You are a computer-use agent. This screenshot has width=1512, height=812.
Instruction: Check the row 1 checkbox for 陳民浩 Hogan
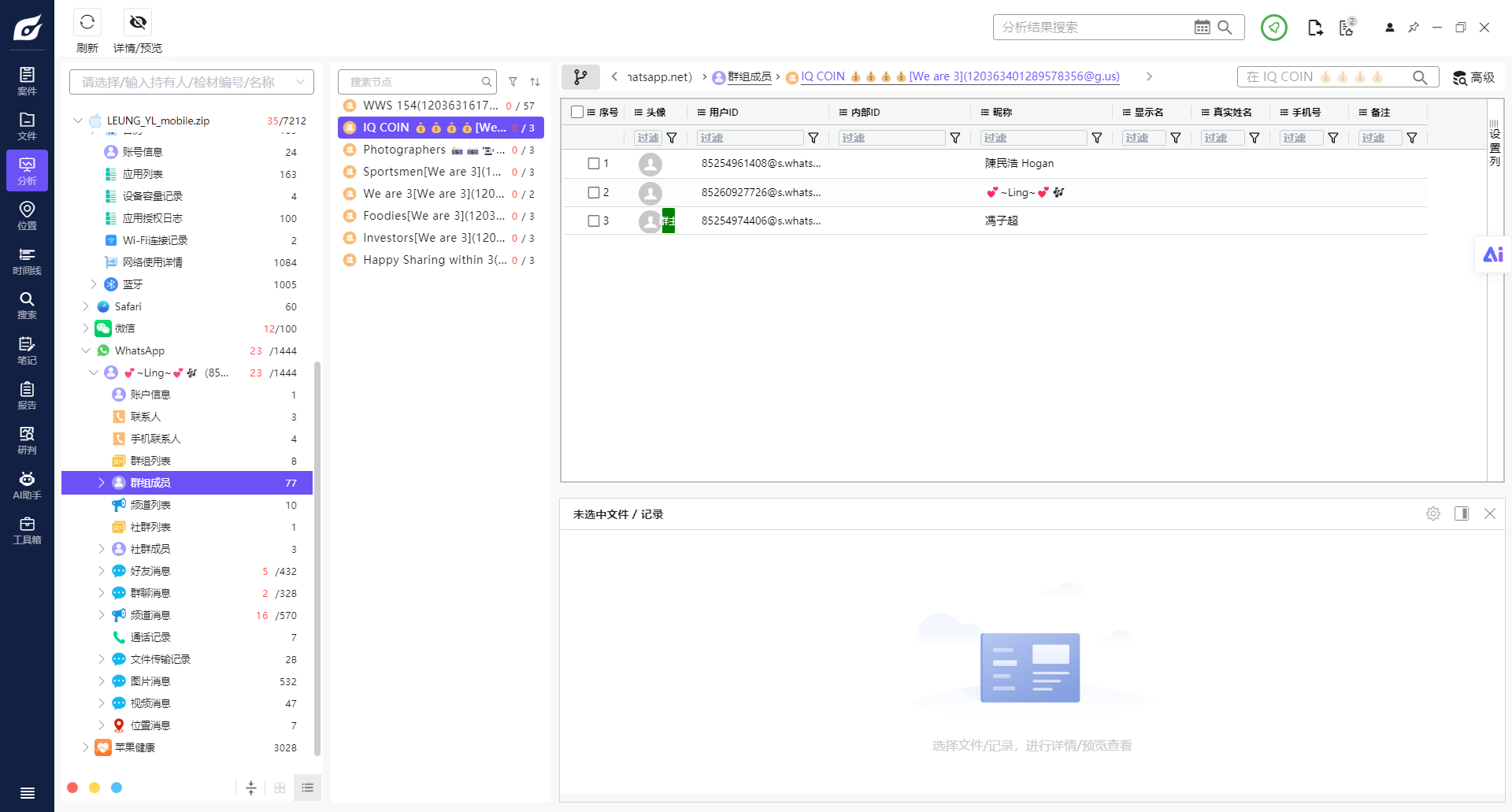click(x=594, y=163)
